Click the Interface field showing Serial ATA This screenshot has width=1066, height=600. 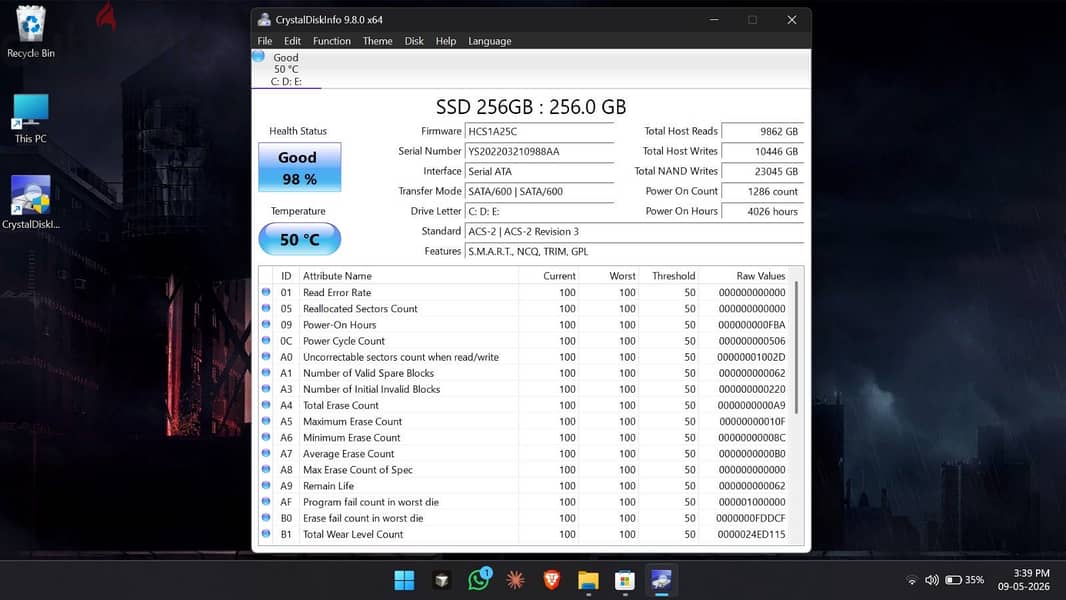click(539, 171)
